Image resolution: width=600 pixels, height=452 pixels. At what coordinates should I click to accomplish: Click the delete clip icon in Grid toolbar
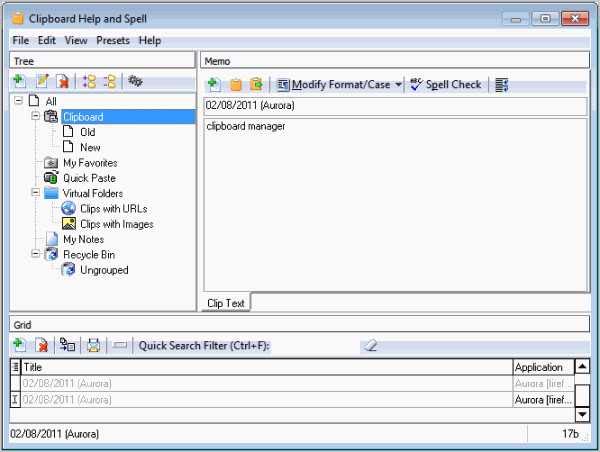point(42,346)
